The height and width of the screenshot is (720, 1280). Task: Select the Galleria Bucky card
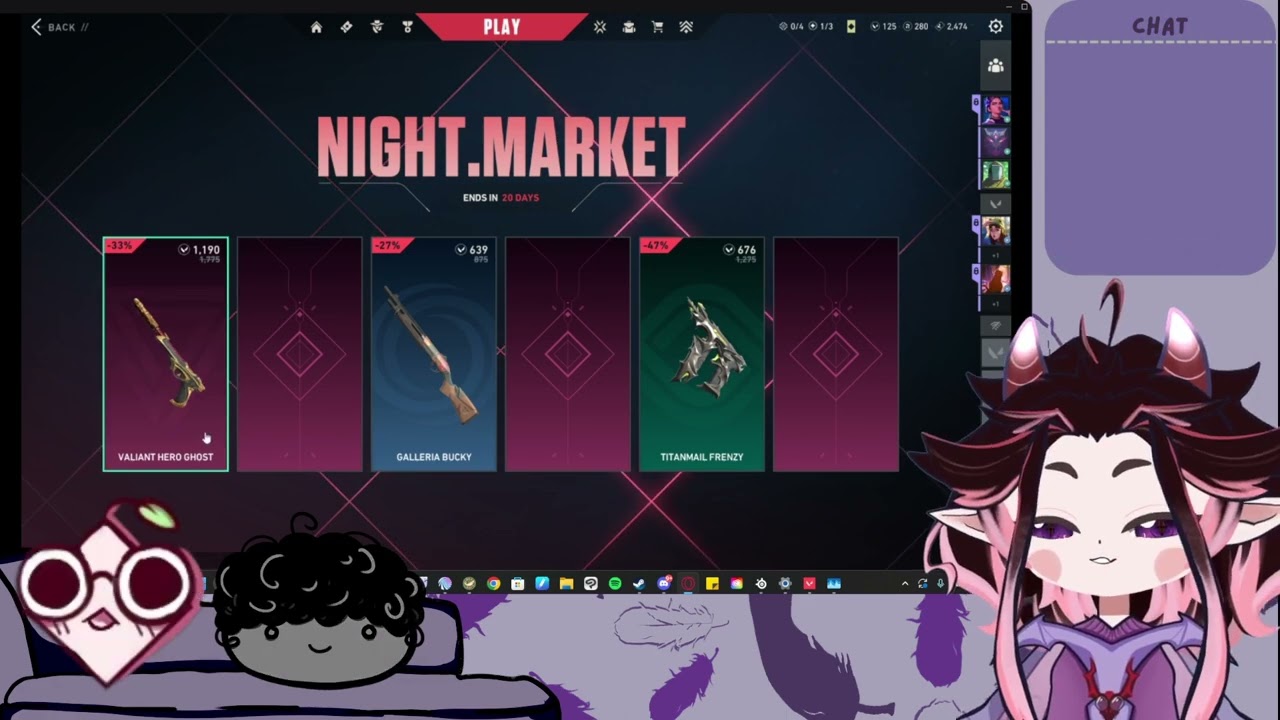434,354
